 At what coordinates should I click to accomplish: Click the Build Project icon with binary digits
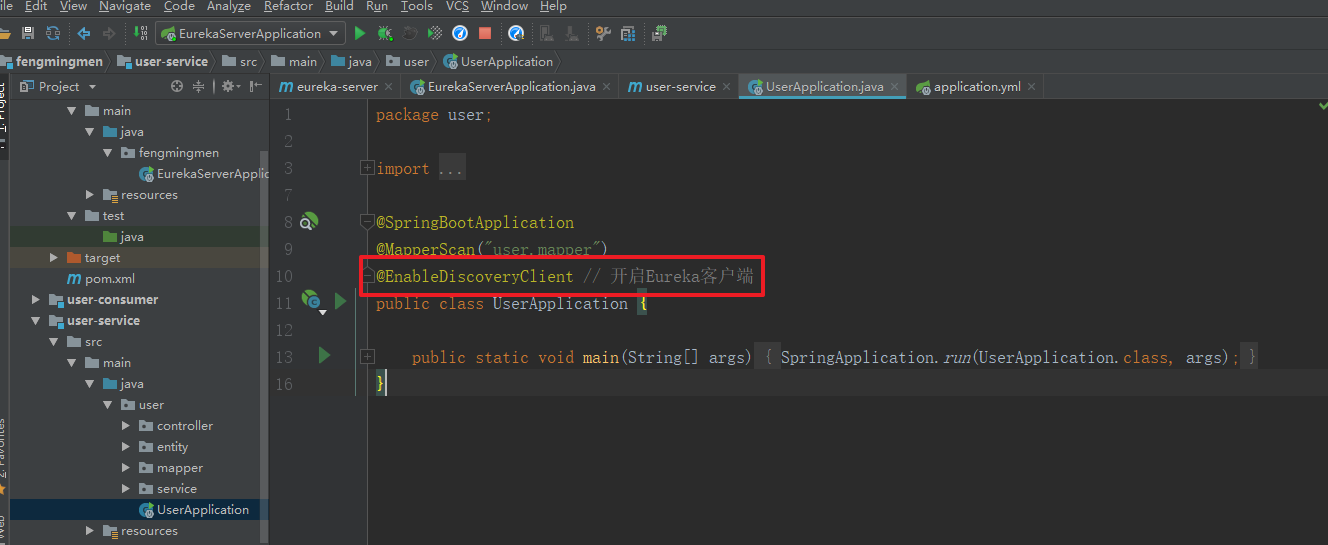pos(140,33)
